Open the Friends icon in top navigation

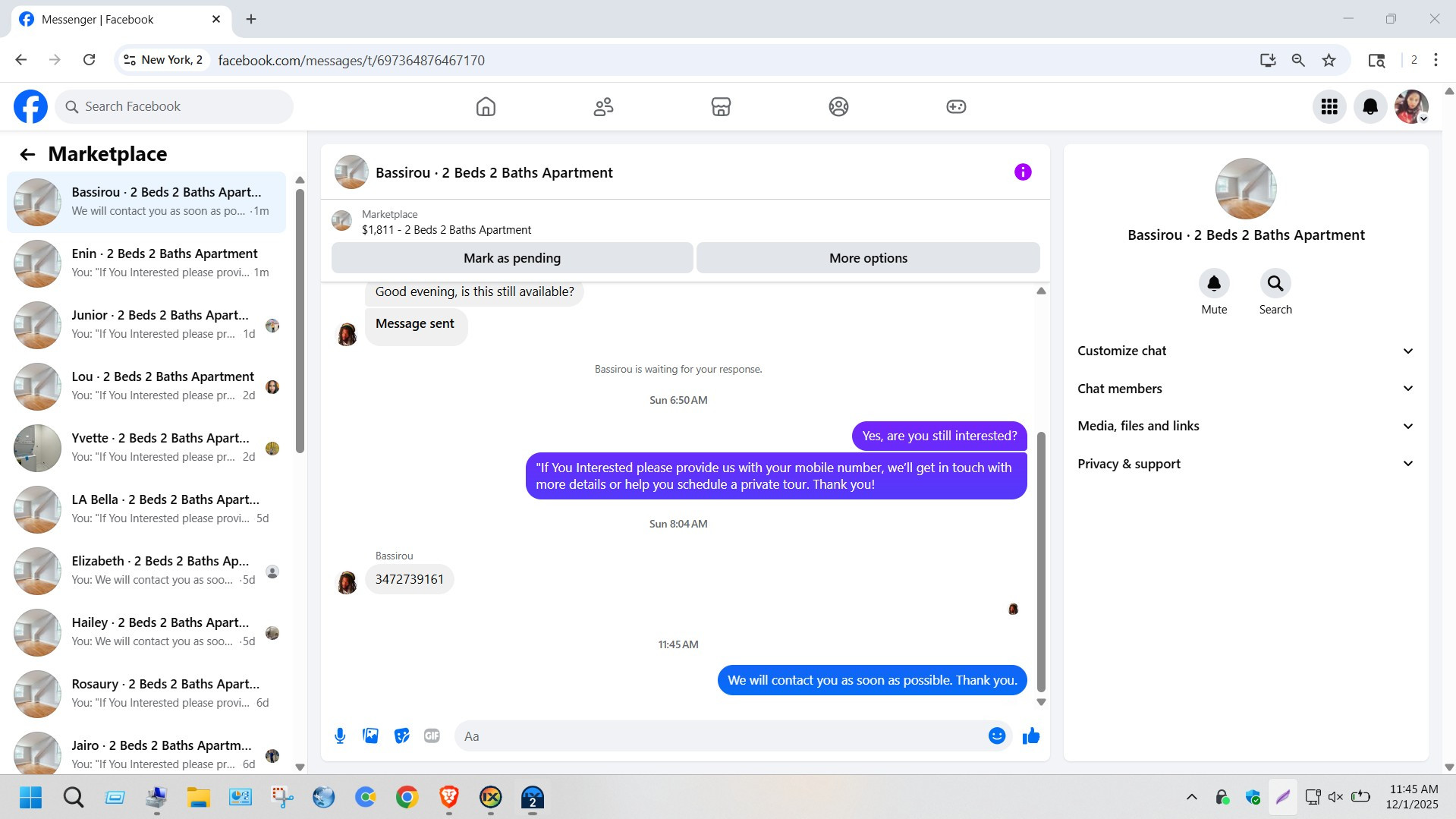point(603,107)
